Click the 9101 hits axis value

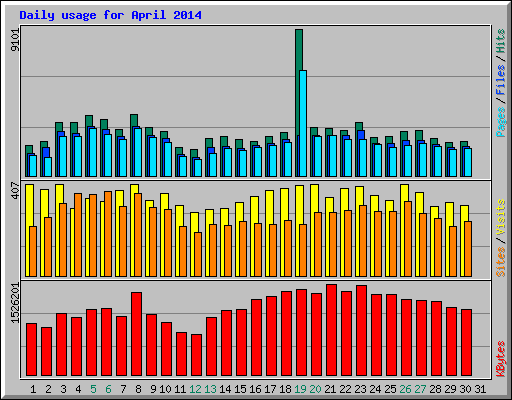pos(15,40)
